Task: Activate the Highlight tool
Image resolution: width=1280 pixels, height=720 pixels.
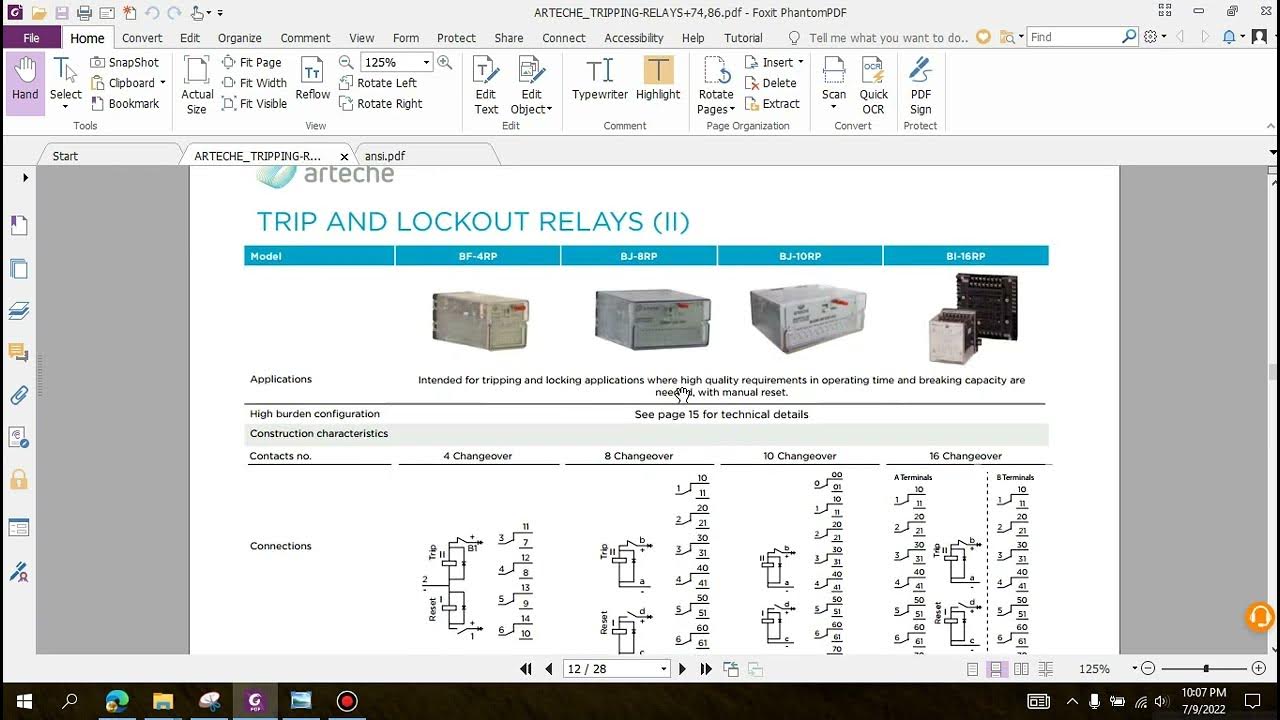Action: pos(658,79)
